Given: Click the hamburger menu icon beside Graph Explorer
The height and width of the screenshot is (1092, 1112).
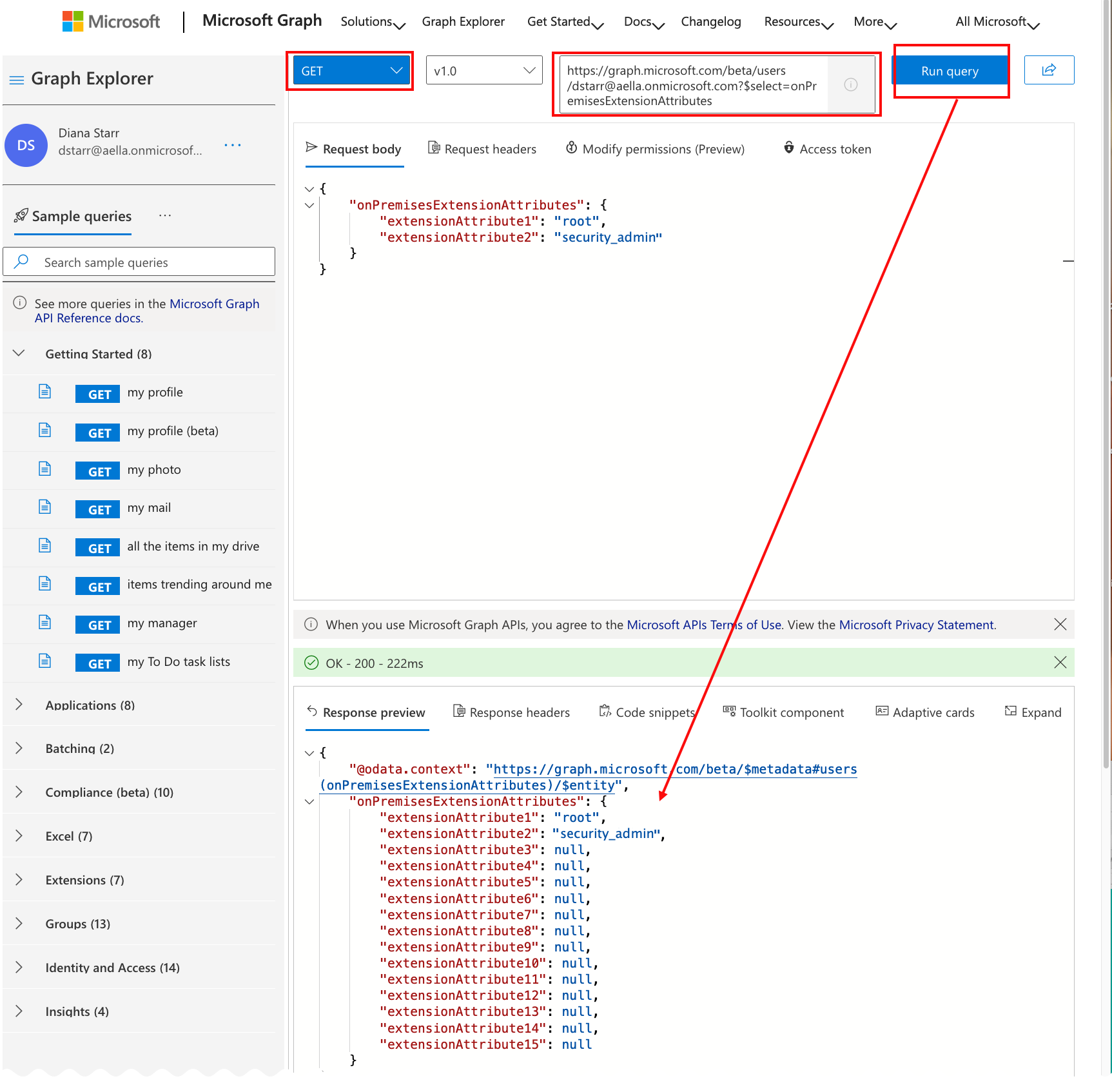Looking at the screenshot, I should click(17, 80).
